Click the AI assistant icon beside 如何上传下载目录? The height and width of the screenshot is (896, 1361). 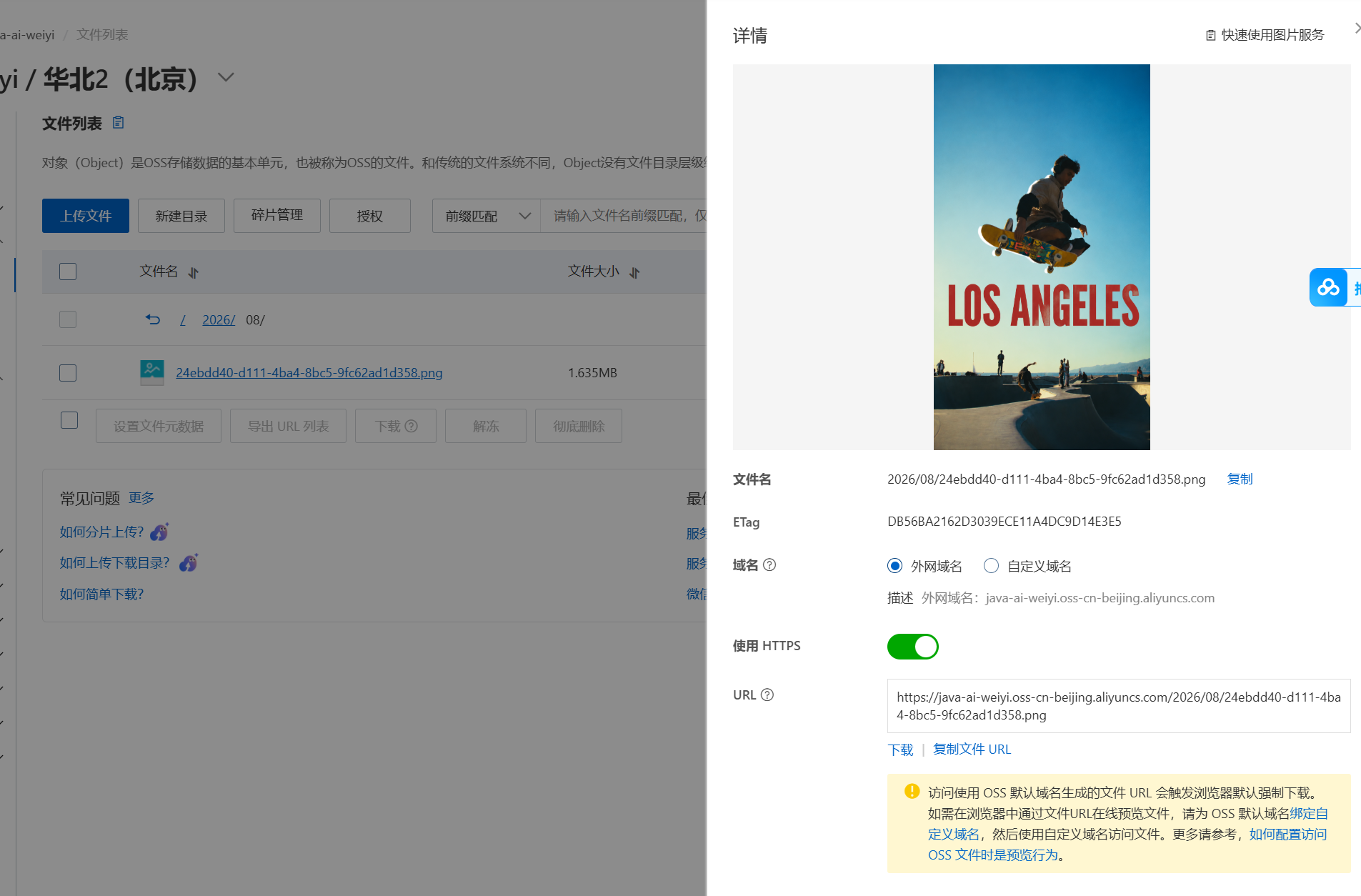click(189, 563)
